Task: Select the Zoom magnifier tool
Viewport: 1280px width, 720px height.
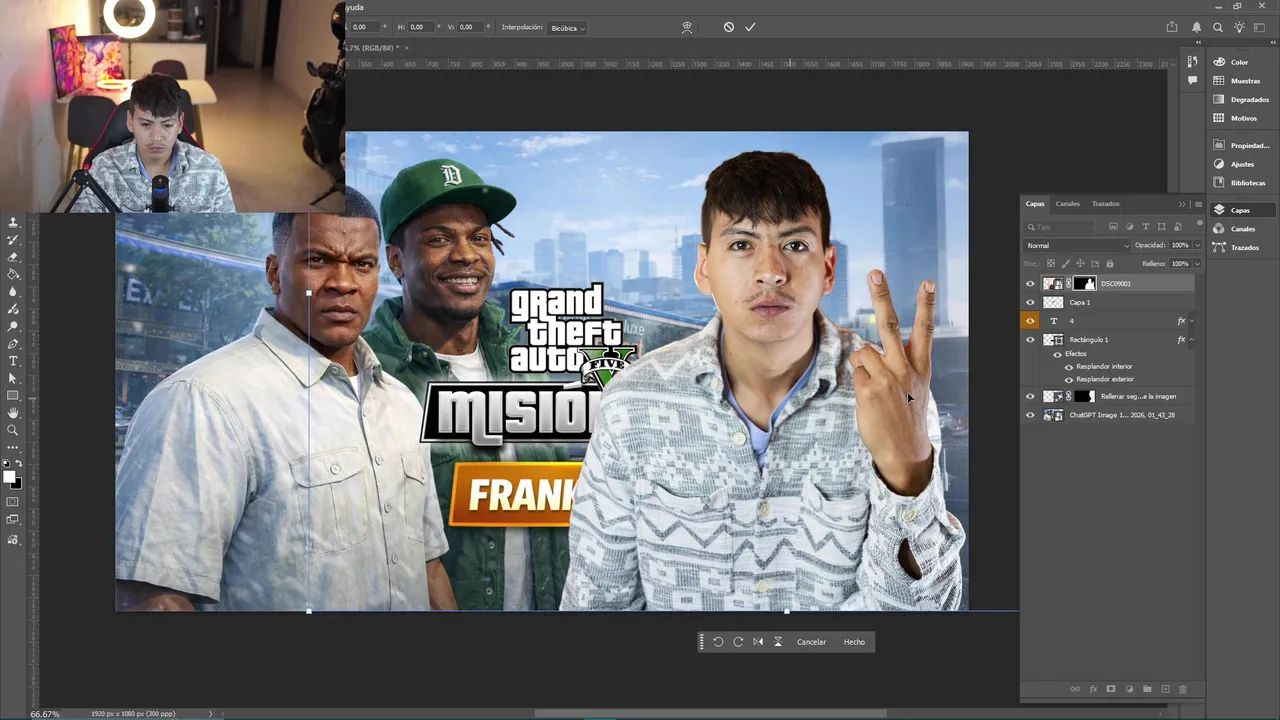Action: [13, 430]
